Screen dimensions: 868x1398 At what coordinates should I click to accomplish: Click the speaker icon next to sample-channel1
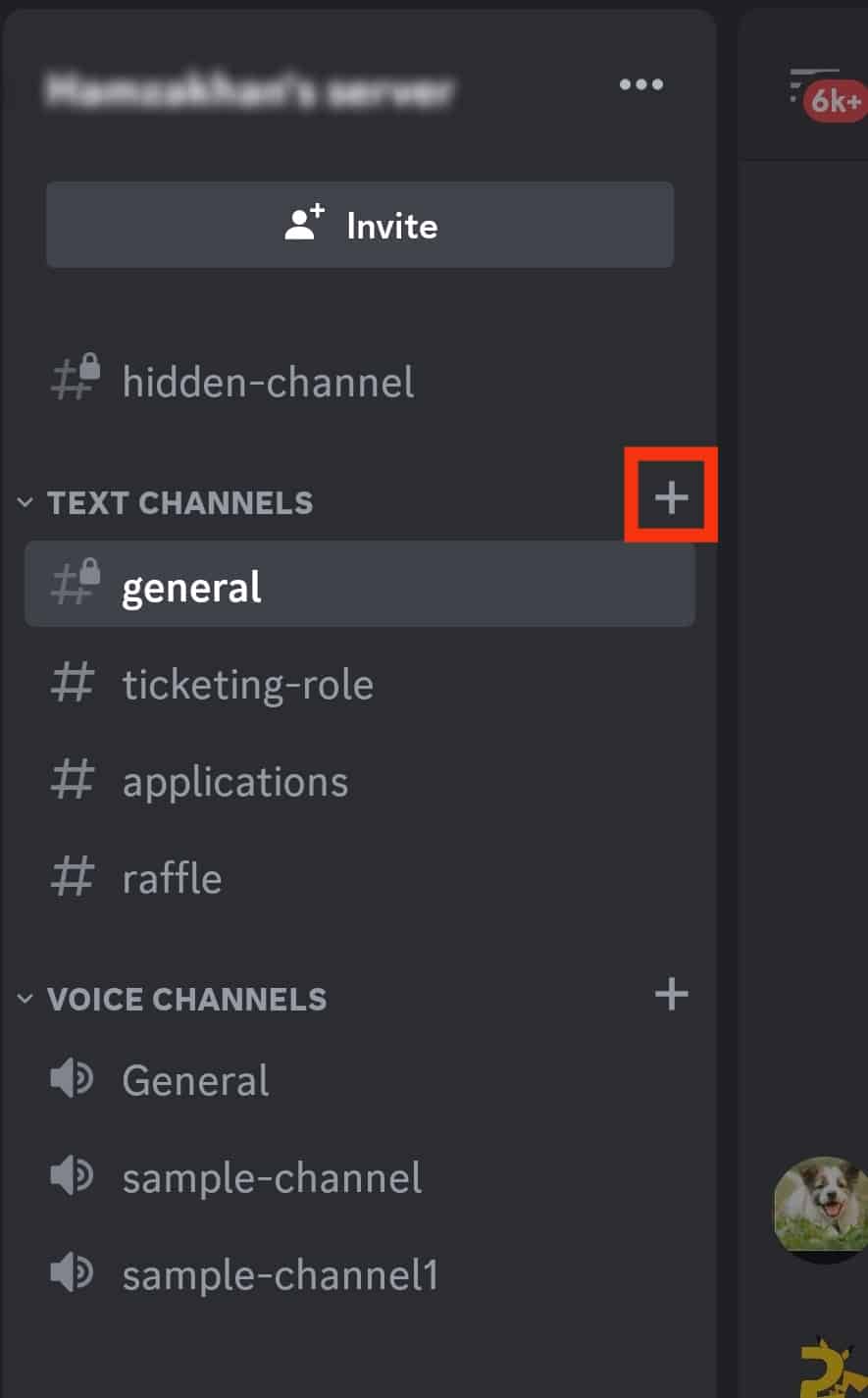tap(72, 1273)
